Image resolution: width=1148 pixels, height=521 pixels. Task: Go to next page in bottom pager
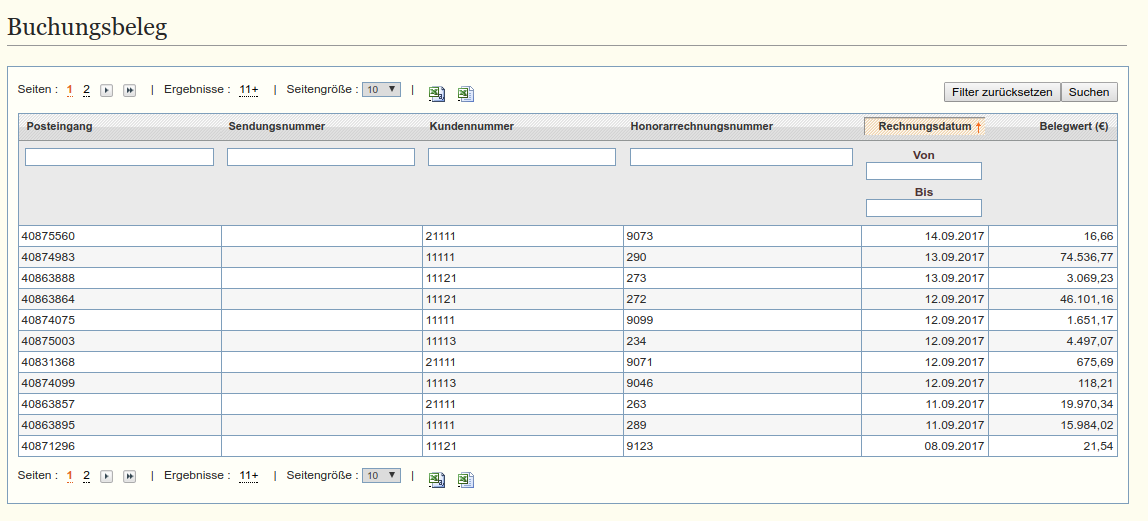[107, 476]
